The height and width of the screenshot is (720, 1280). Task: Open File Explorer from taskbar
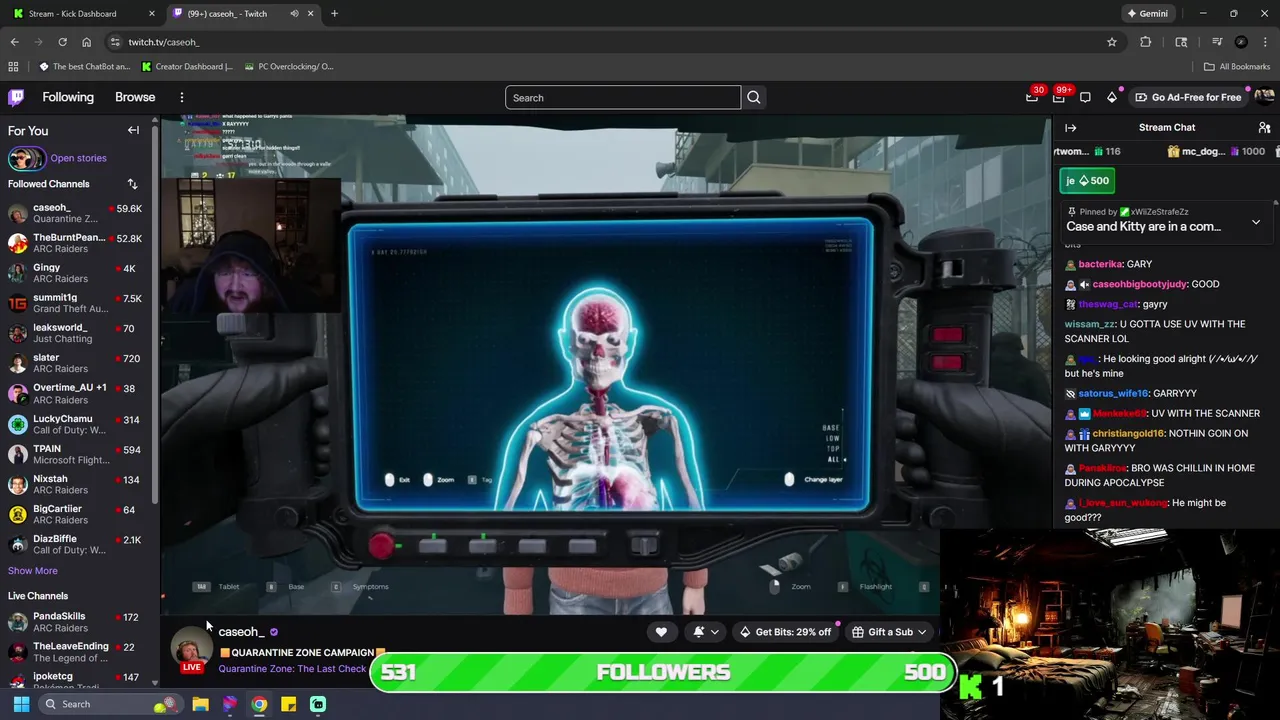(x=200, y=704)
